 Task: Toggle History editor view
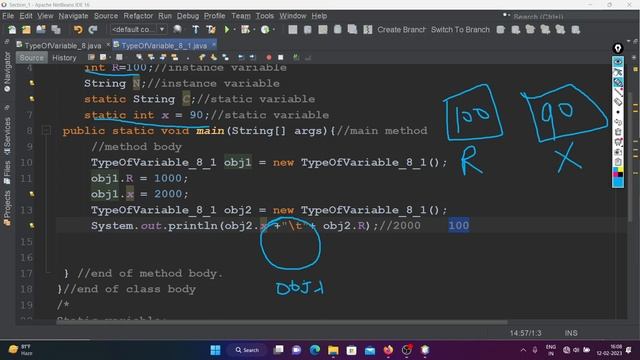[x=64, y=58]
